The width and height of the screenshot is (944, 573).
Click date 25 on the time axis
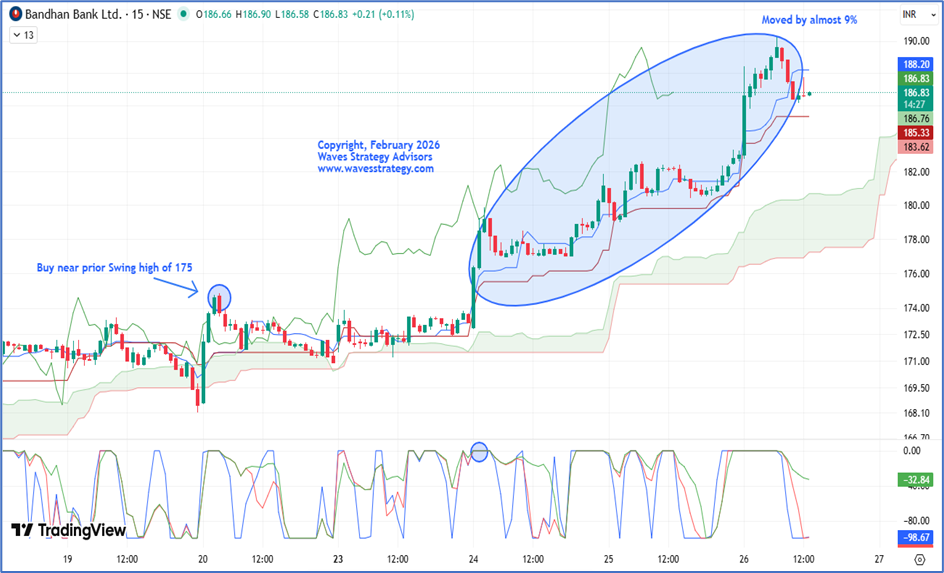click(x=609, y=558)
